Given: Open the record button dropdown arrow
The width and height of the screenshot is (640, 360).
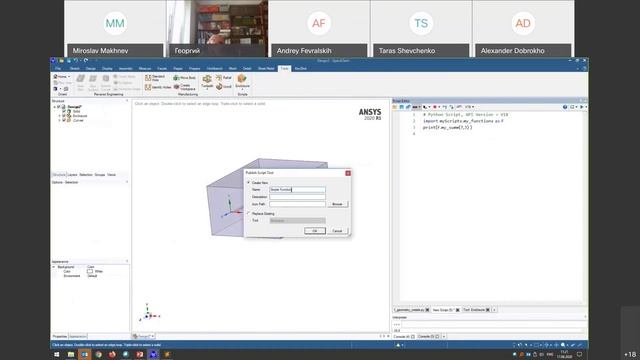Looking at the screenshot, I should [x=439, y=107].
